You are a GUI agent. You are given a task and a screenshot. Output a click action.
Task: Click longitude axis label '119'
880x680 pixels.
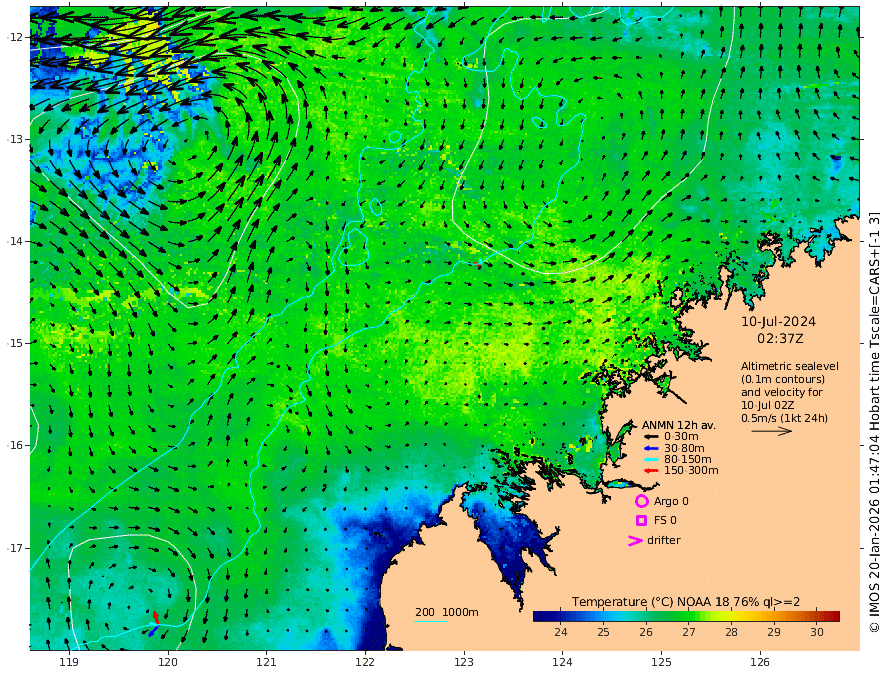(69, 663)
